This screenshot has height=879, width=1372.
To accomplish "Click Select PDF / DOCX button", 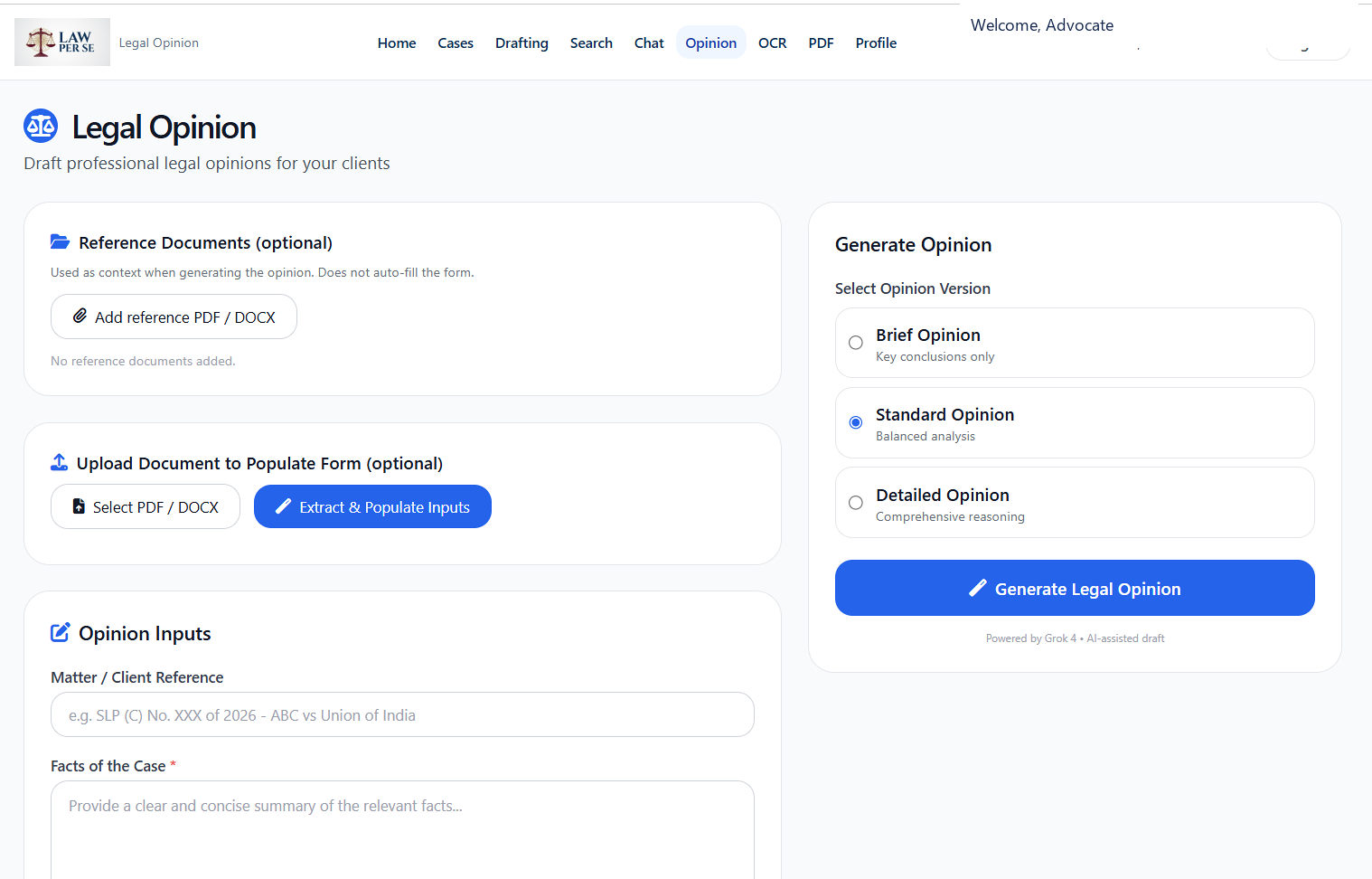I will (146, 506).
